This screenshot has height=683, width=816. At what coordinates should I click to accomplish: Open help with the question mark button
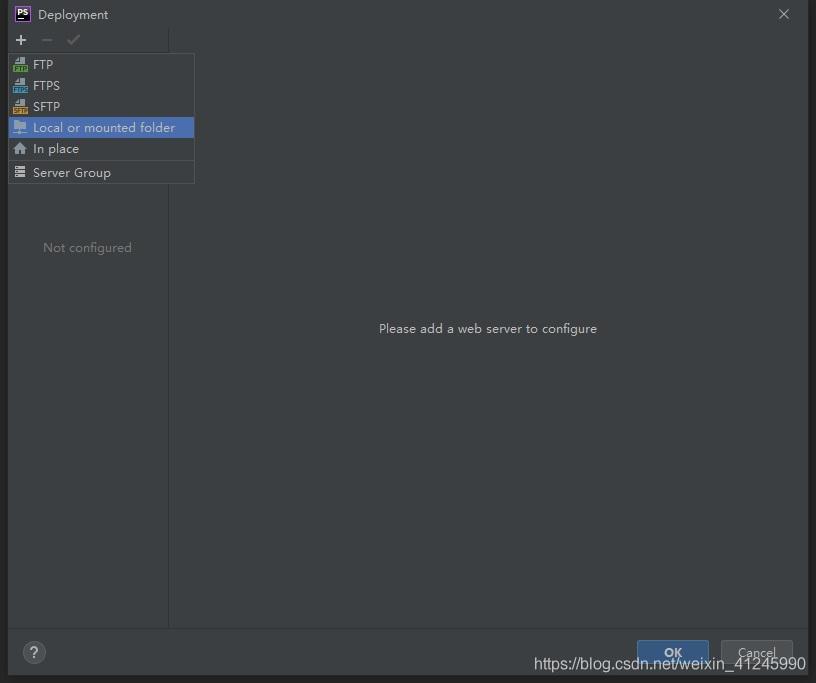34,653
